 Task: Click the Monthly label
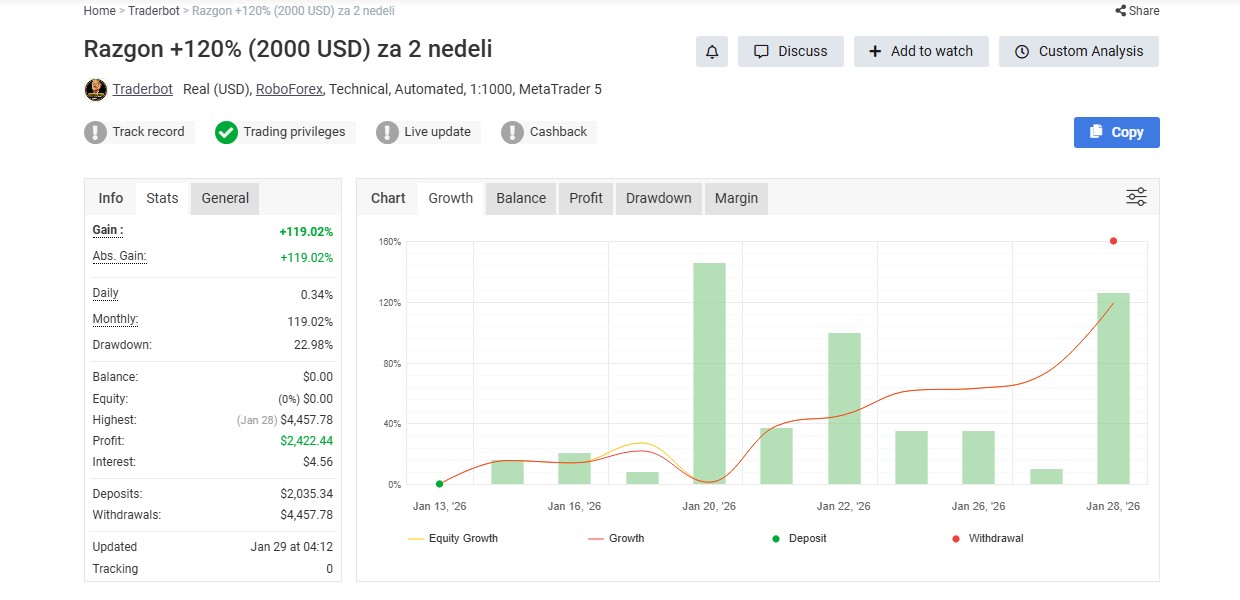(115, 319)
